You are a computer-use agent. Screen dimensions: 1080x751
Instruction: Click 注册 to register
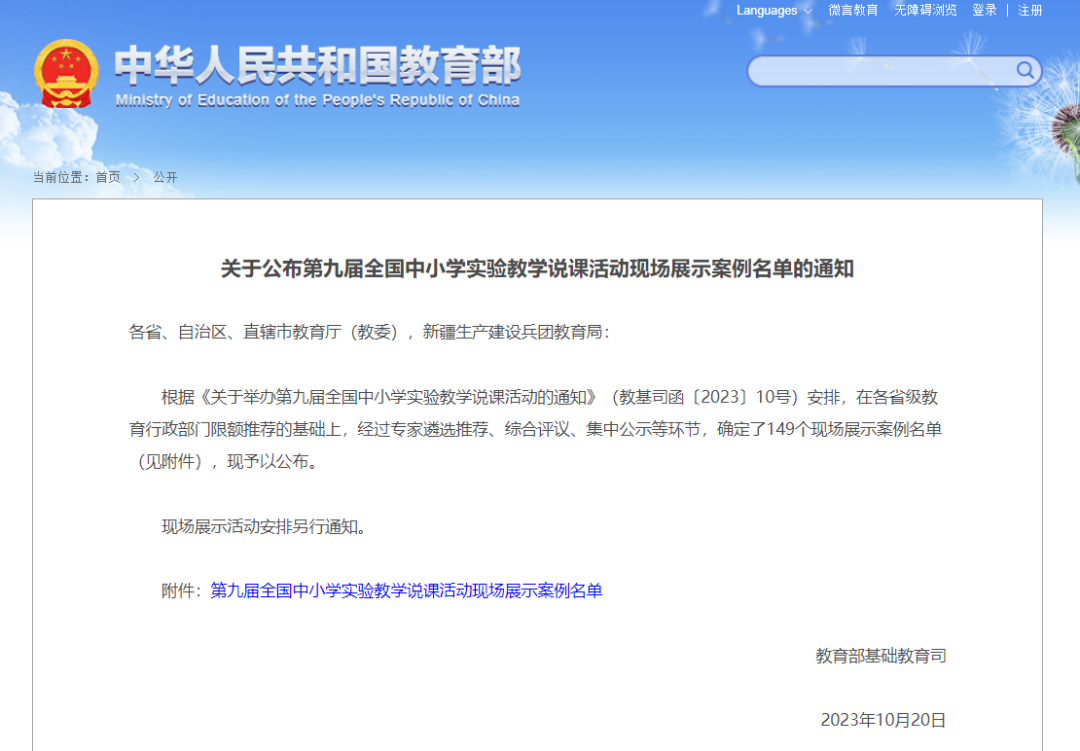click(1030, 10)
